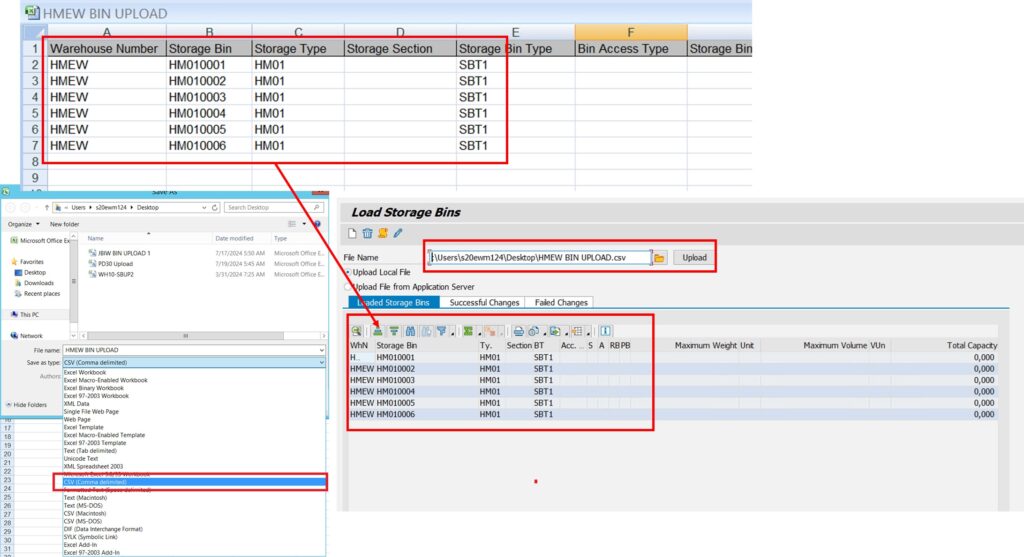Click the refresh icon in Save As address bar
Screen dimensions: 1024x557
coord(215,207)
